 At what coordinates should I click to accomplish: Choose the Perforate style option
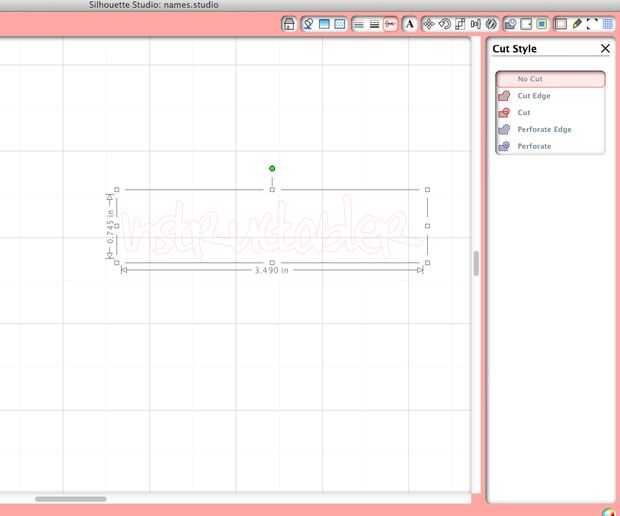pos(550,146)
